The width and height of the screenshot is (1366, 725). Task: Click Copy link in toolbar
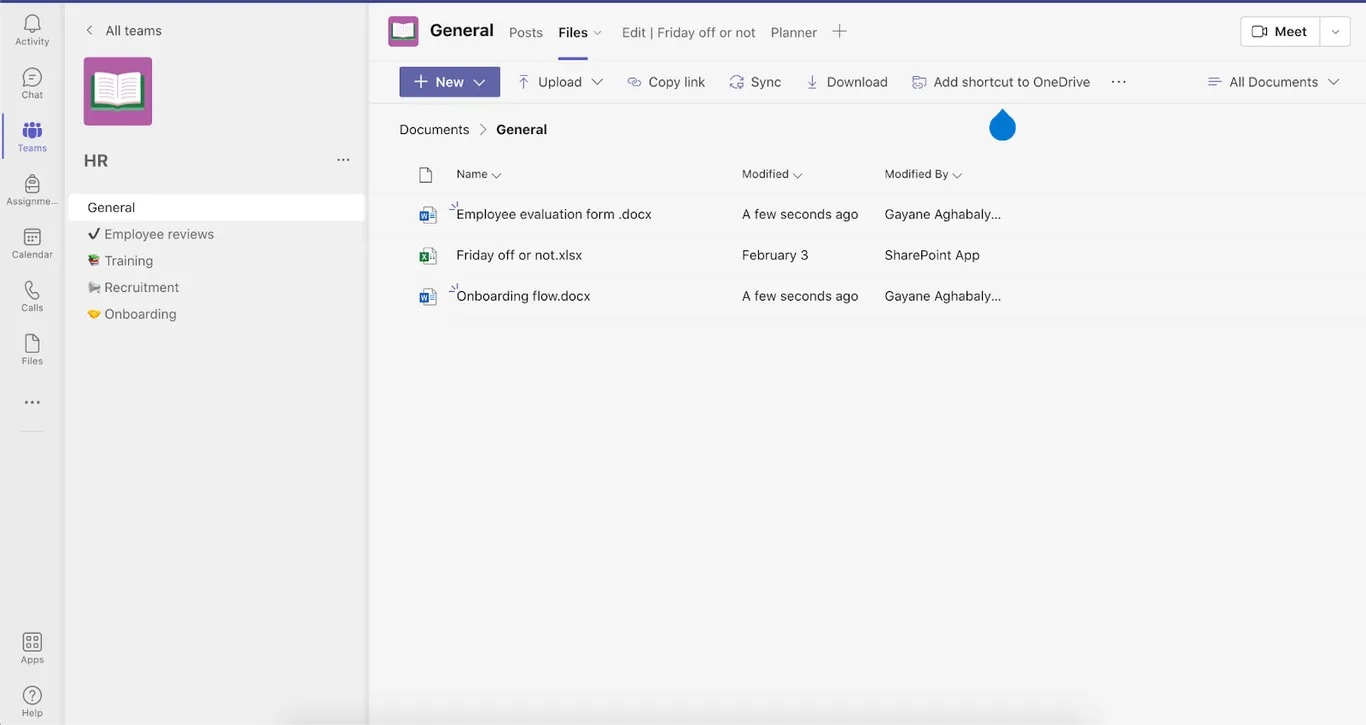[666, 82]
